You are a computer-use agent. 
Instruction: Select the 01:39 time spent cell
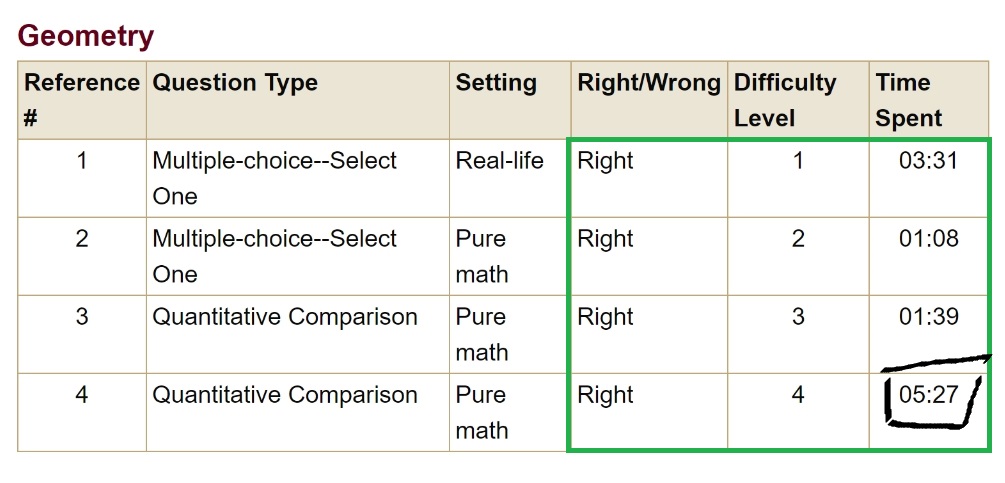pyautogui.click(x=928, y=317)
